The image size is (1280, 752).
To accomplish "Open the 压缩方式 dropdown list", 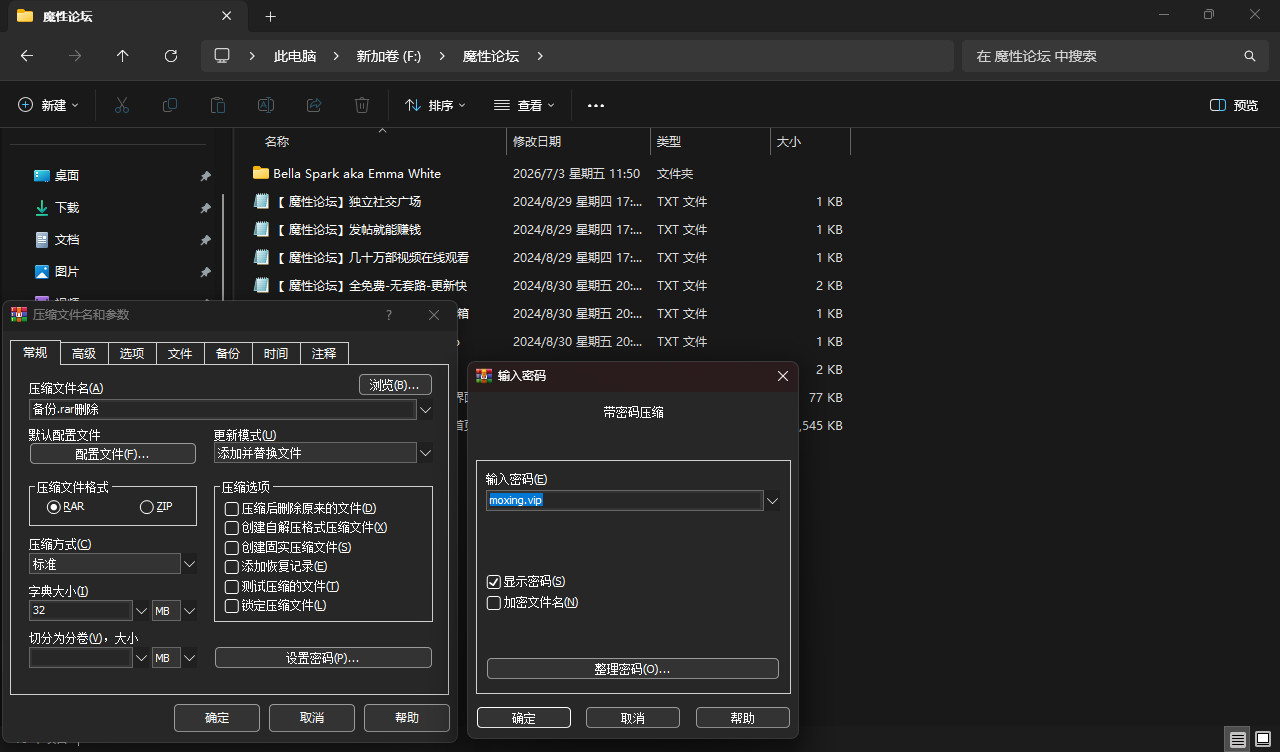I will 190,564.
